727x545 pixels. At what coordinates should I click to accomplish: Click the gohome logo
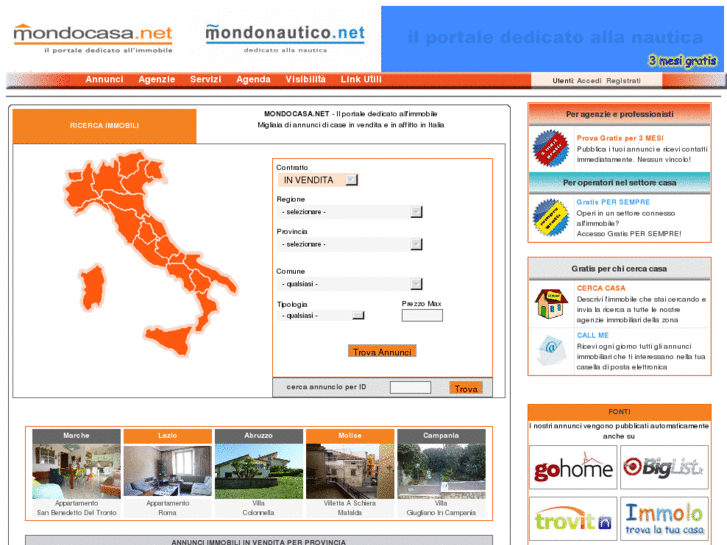point(573,468)
